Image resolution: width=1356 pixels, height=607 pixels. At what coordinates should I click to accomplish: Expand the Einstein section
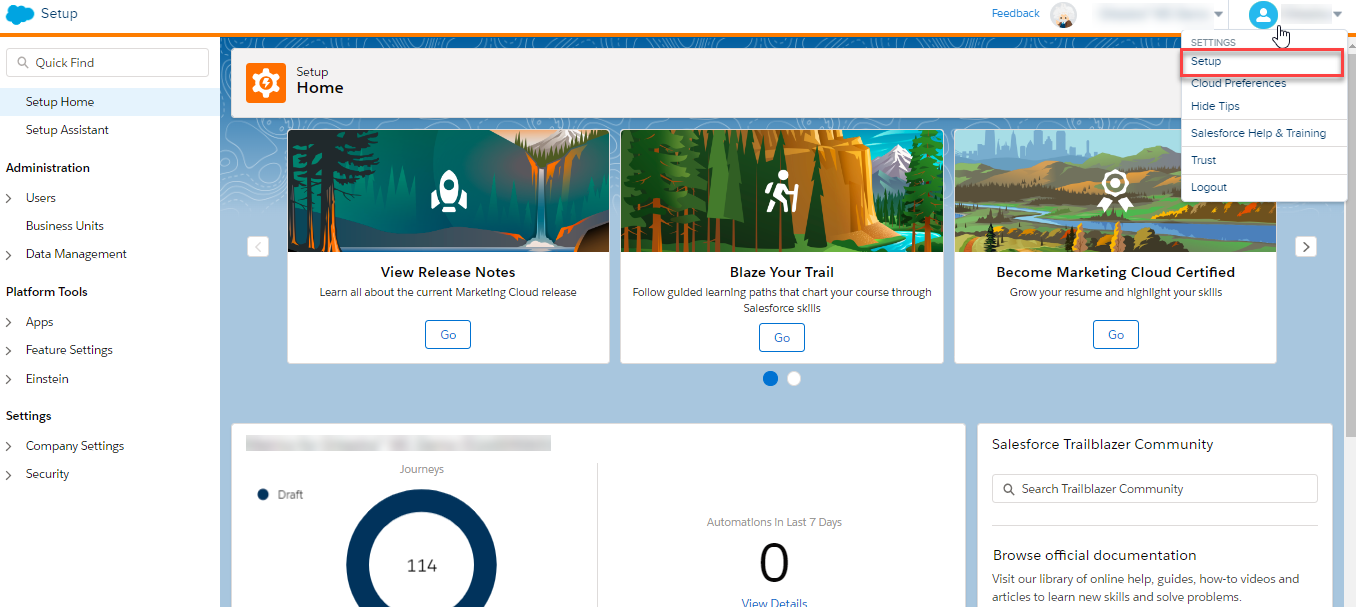[9, 379]
